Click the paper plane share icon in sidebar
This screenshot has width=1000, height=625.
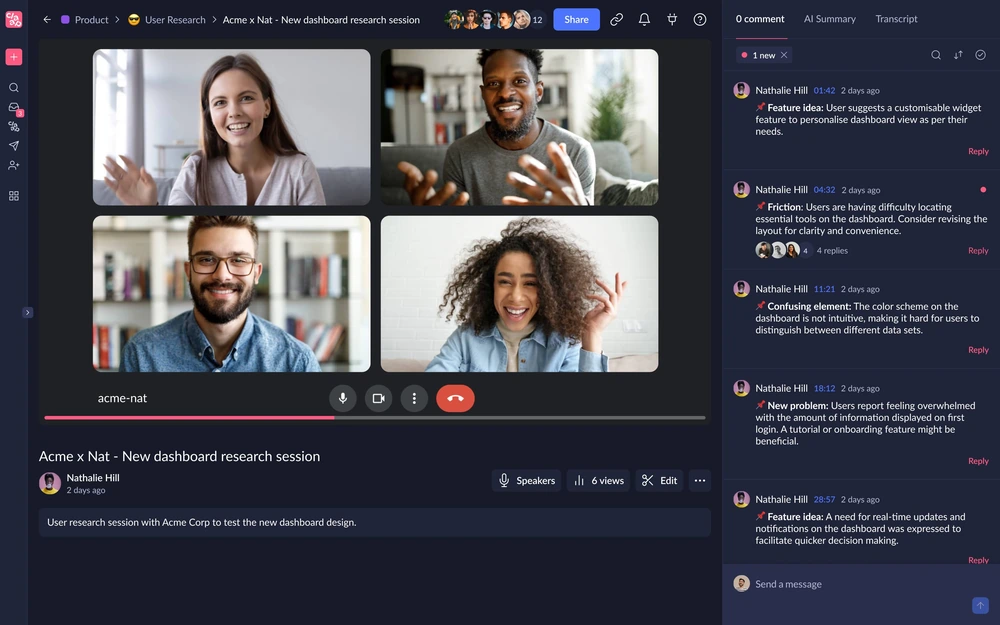pyautogui.click(x=13, y=145)
